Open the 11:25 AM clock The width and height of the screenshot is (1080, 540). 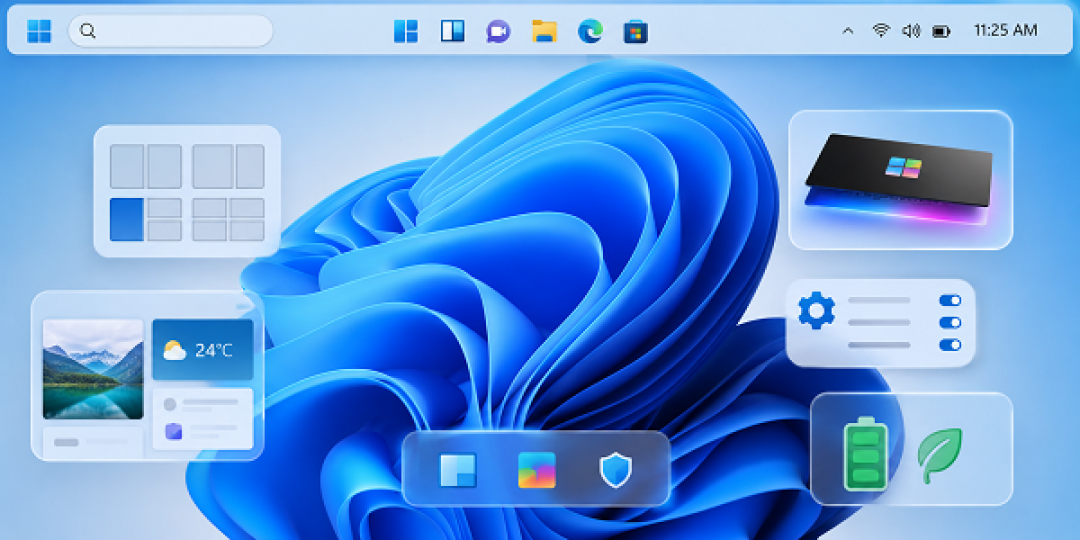tap(1005, 30)
